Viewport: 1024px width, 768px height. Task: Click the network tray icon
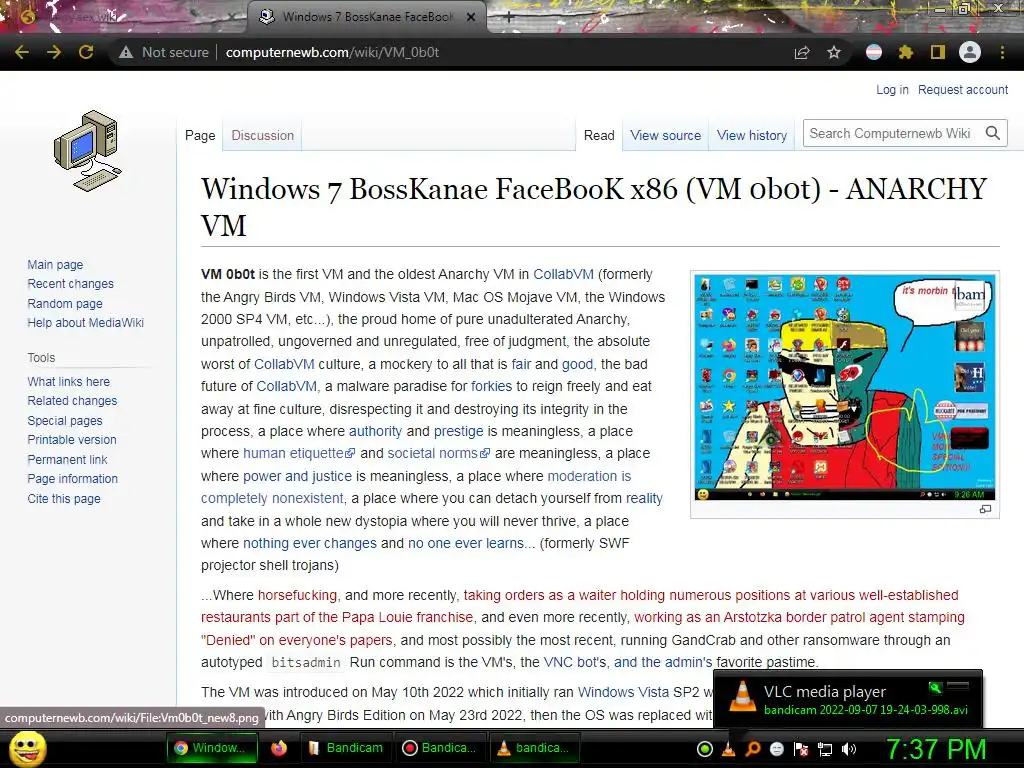[x=825, y=749]
